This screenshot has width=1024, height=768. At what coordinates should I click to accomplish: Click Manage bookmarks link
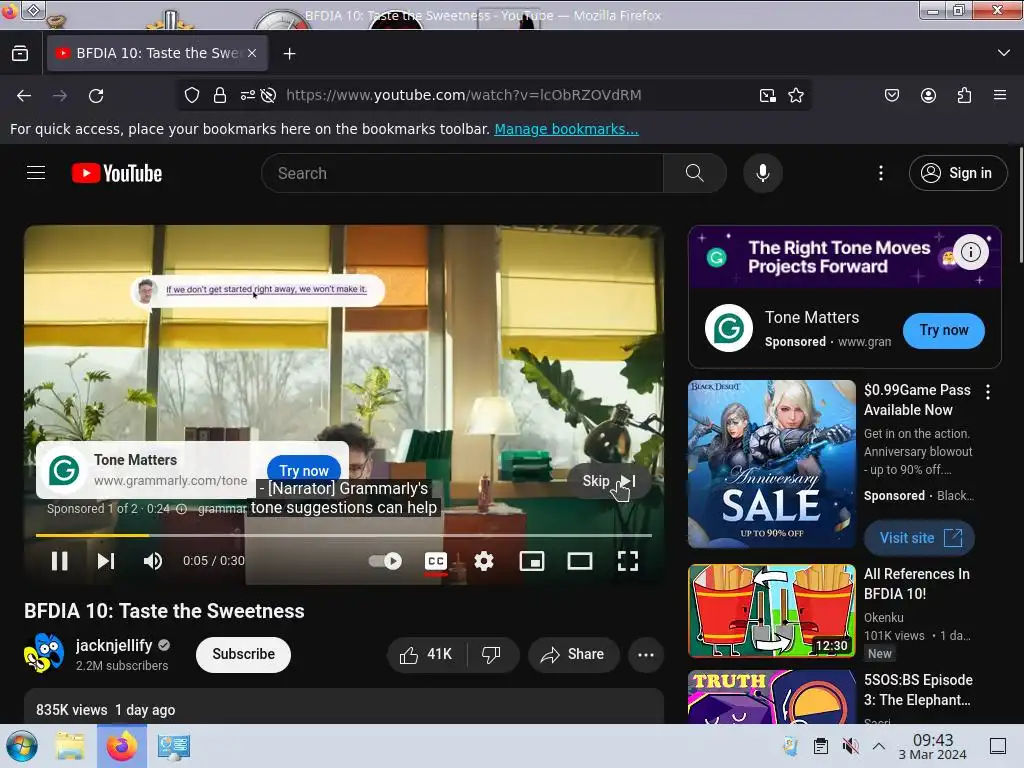point(566,129)
